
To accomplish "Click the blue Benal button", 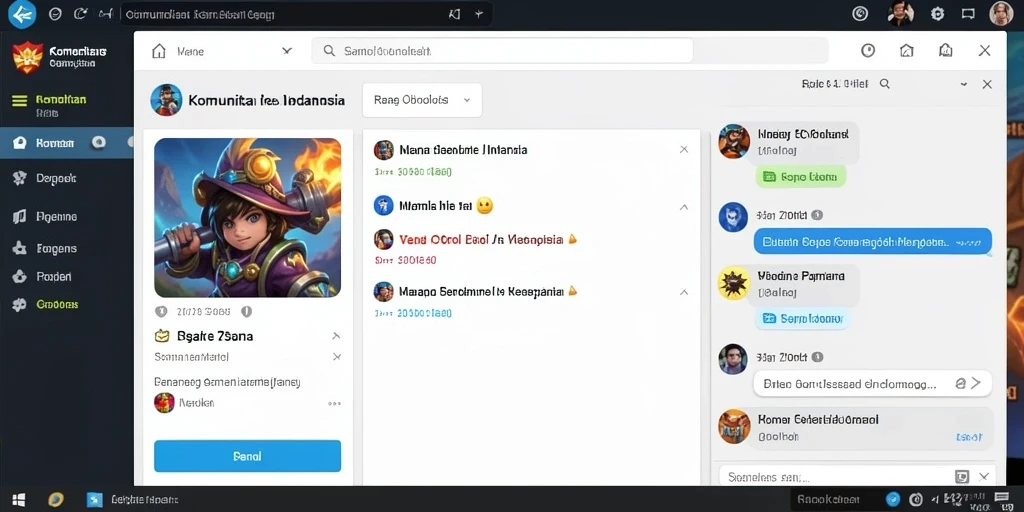I will (248, 456).
